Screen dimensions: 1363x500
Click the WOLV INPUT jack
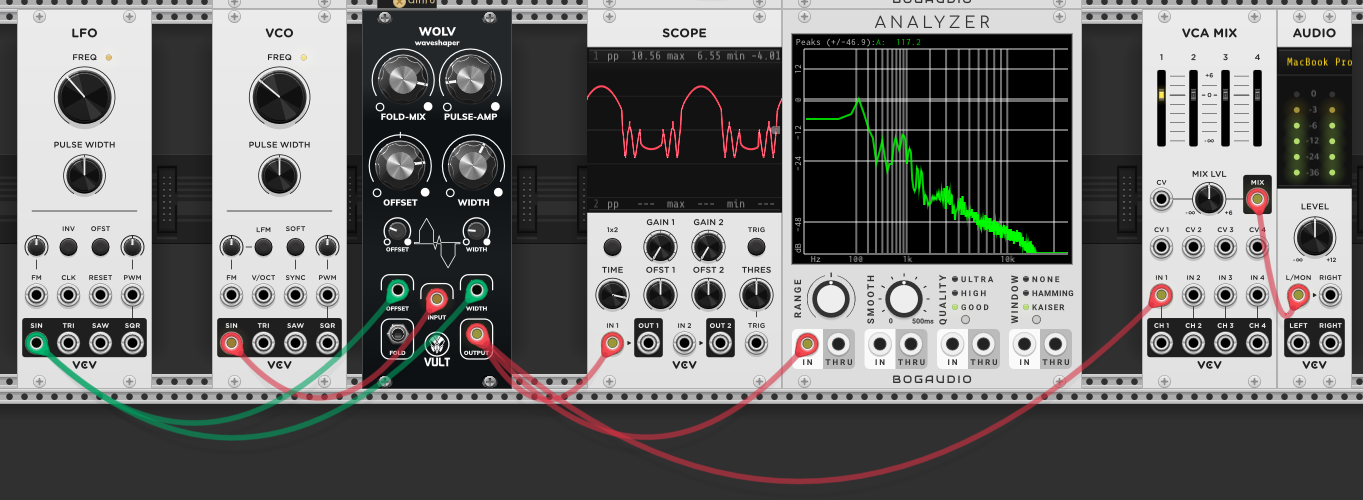click(436, 298)
